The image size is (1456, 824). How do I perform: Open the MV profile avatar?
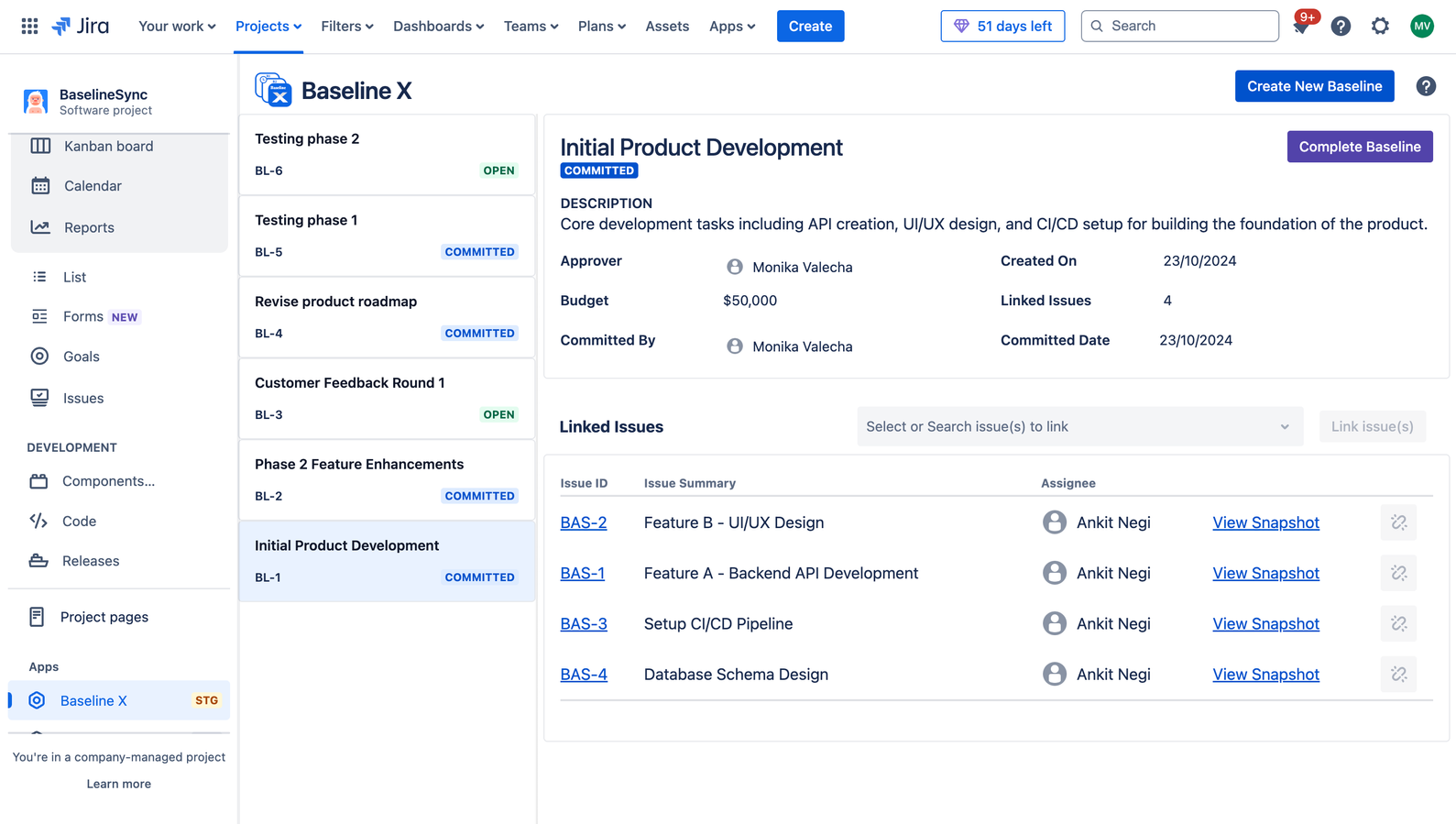(1422, 26)
